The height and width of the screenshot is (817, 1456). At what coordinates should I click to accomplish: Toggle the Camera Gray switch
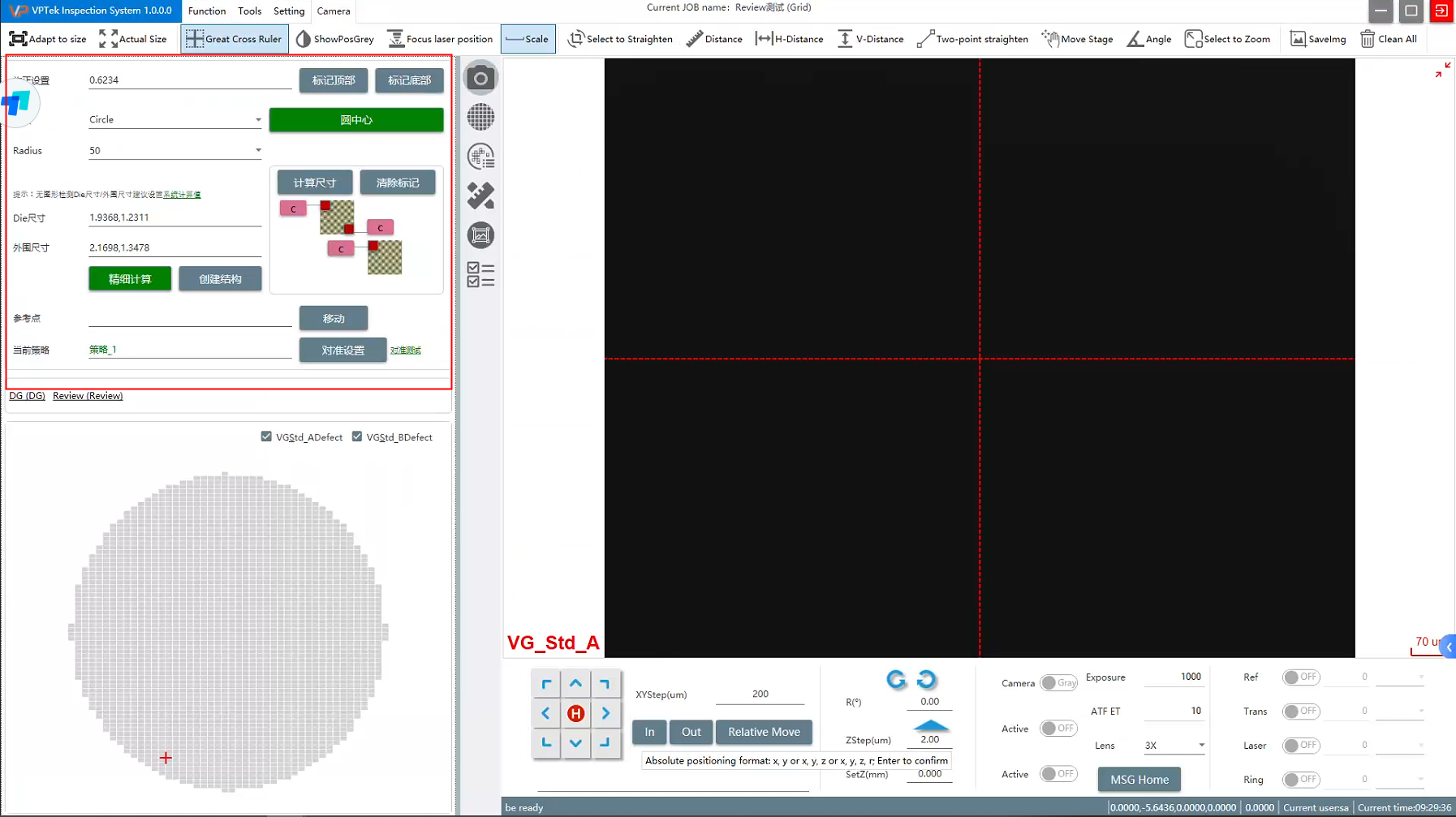pos(1058,683)
